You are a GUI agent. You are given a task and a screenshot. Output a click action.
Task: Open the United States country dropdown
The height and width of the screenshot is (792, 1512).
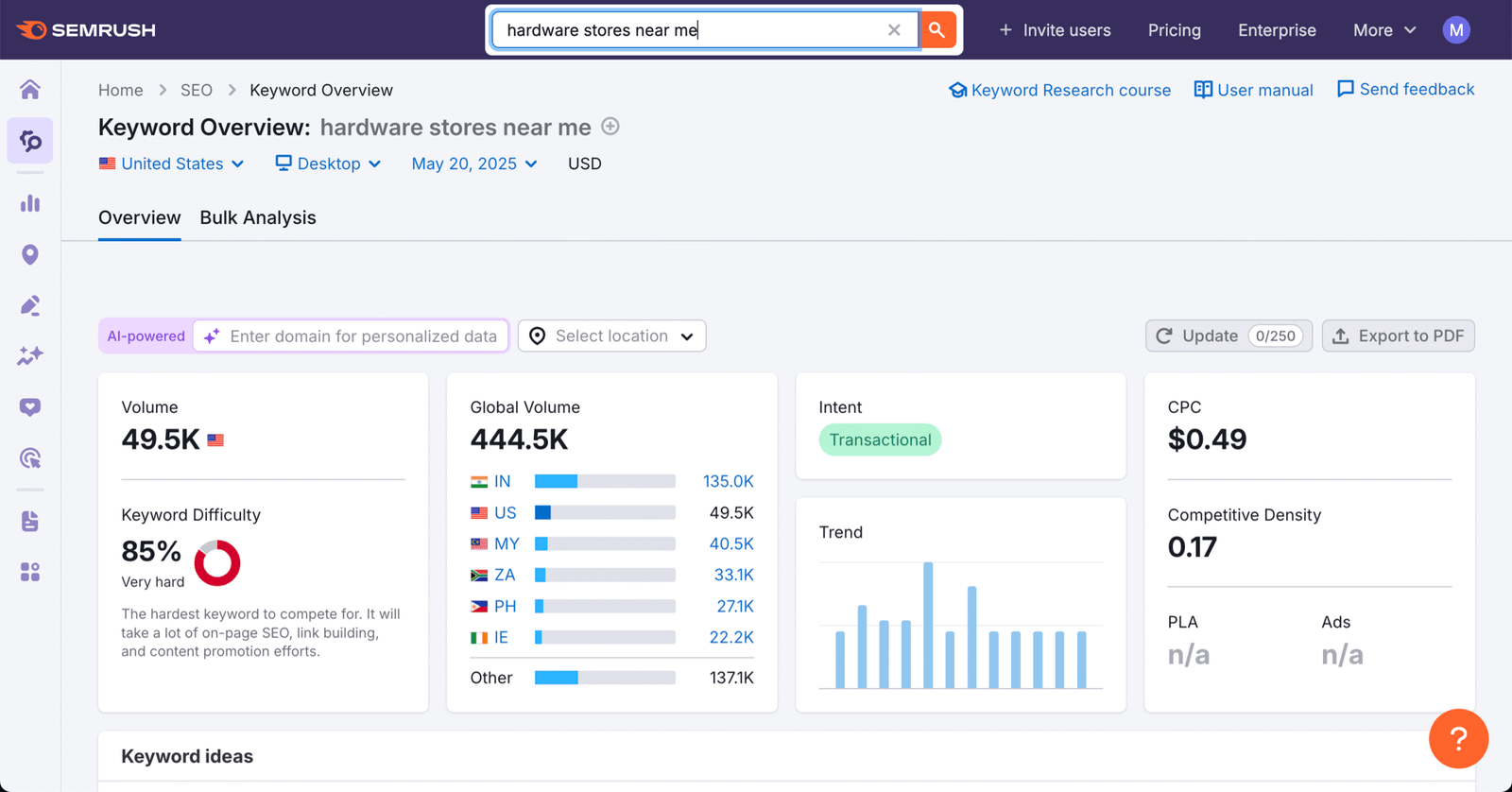[x=172, y=164]
